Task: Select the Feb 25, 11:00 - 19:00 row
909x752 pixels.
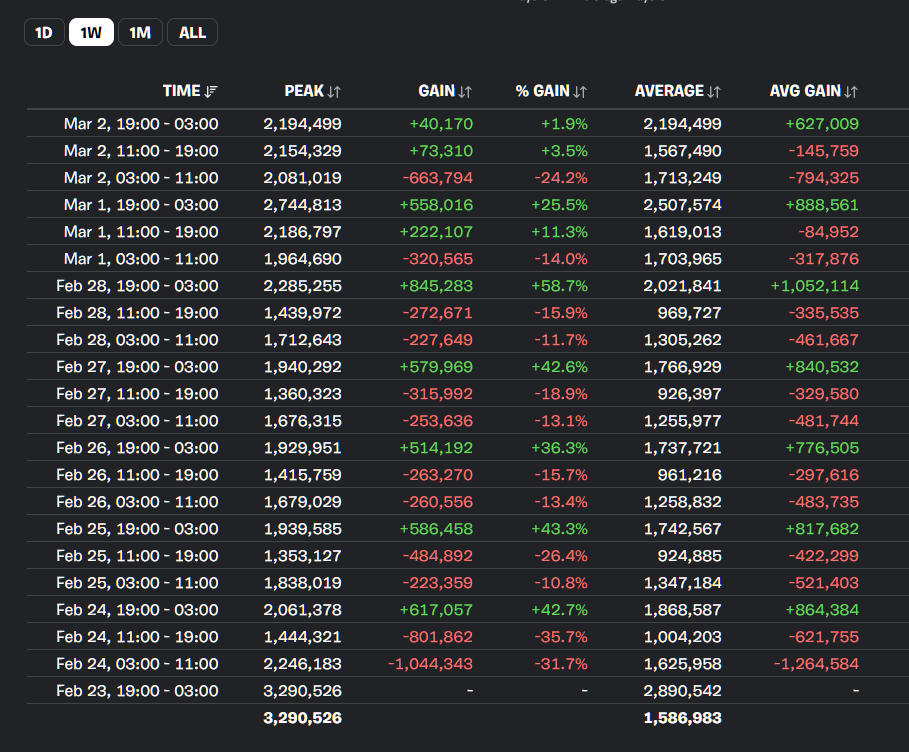Action: pyautogui.click(x=137, y=555)
